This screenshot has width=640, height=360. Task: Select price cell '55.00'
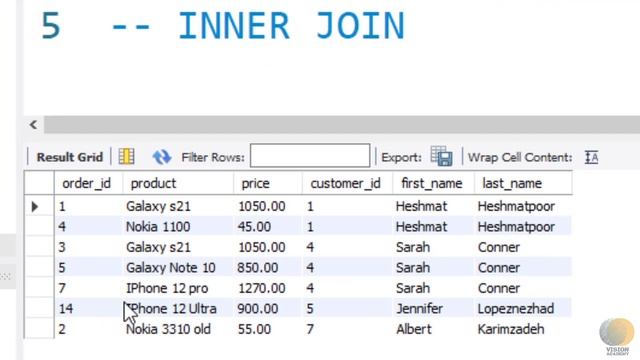[x=254, y=329]
